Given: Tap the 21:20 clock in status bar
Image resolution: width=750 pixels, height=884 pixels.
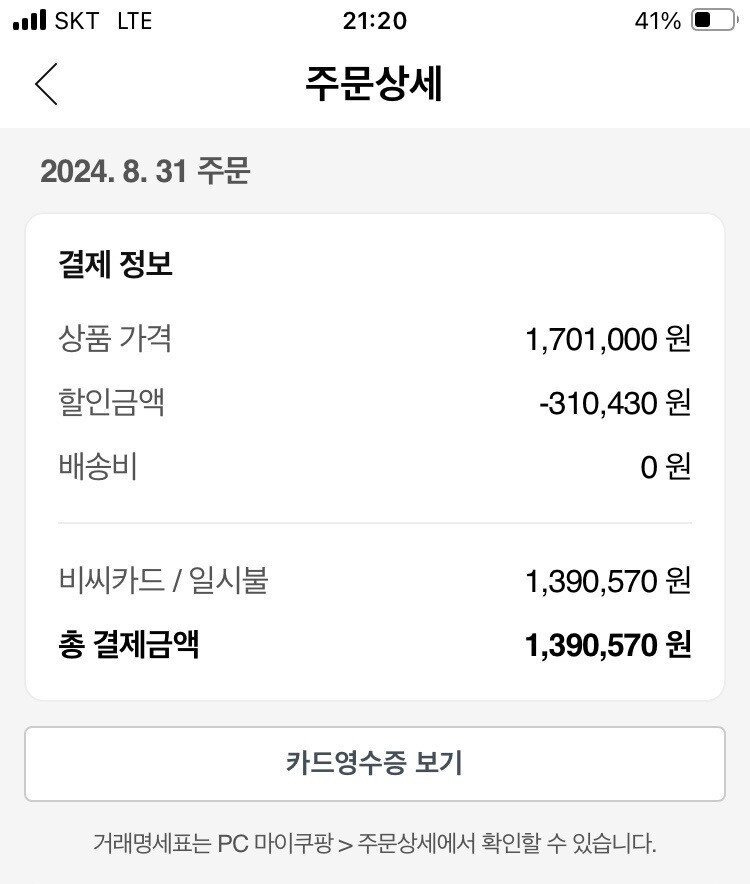Looking at the screenshot, I should pyautogui.click(x=374, y=21).
